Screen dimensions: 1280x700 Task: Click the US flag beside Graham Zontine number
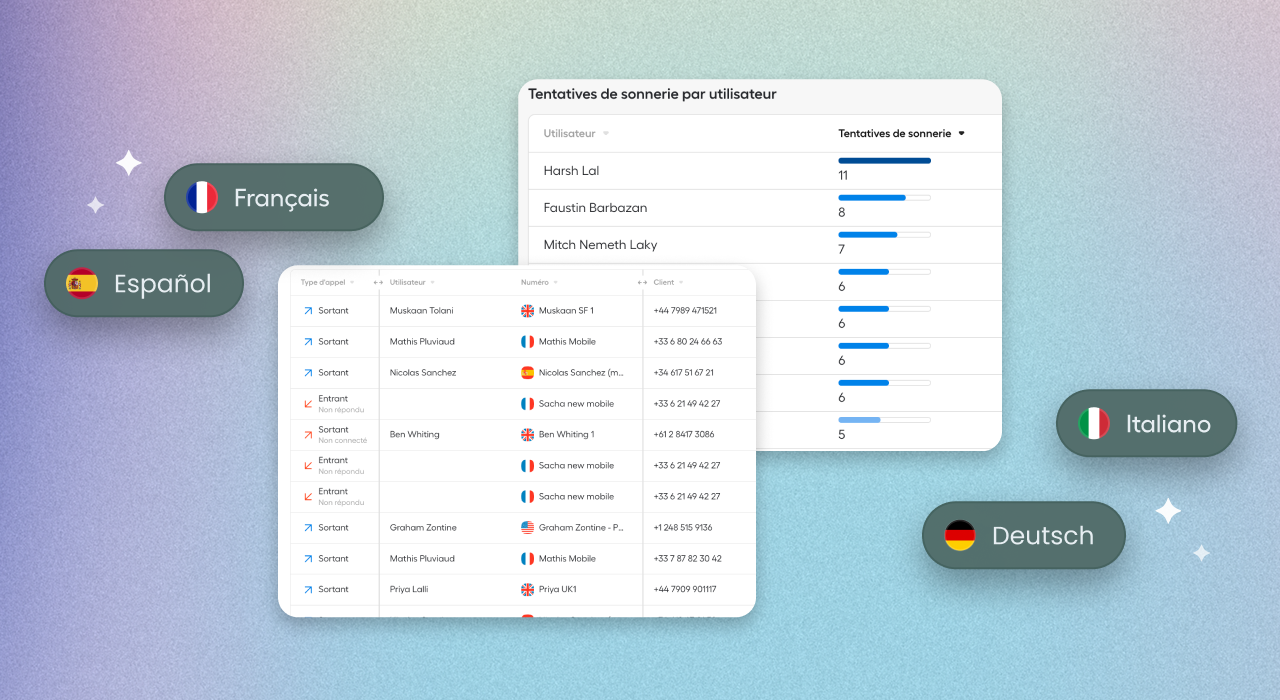(528, 528)
